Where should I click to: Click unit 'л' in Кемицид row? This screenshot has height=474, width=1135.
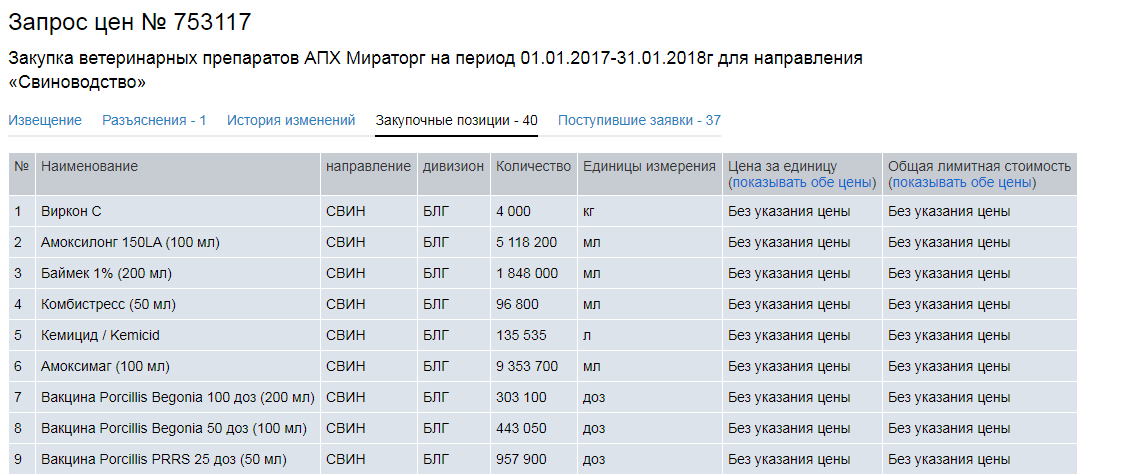(586, 336)
